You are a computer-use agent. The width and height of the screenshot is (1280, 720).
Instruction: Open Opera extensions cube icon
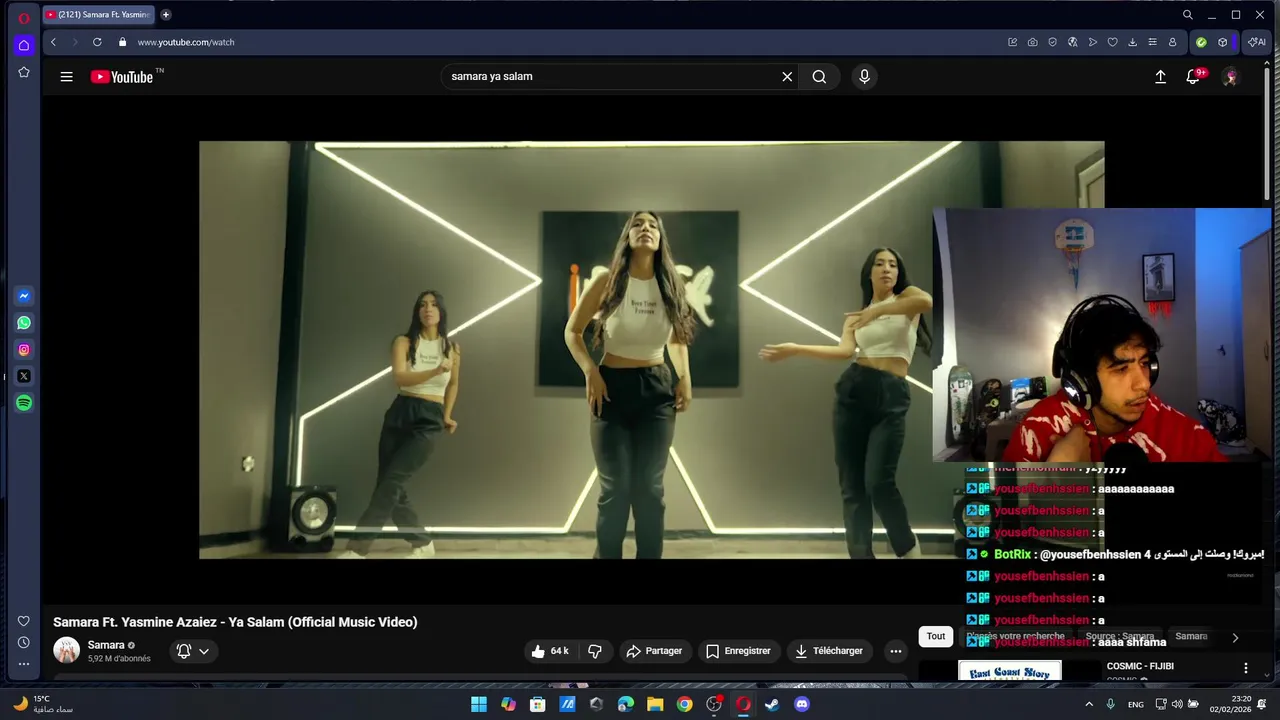(x=1222, y=42)
